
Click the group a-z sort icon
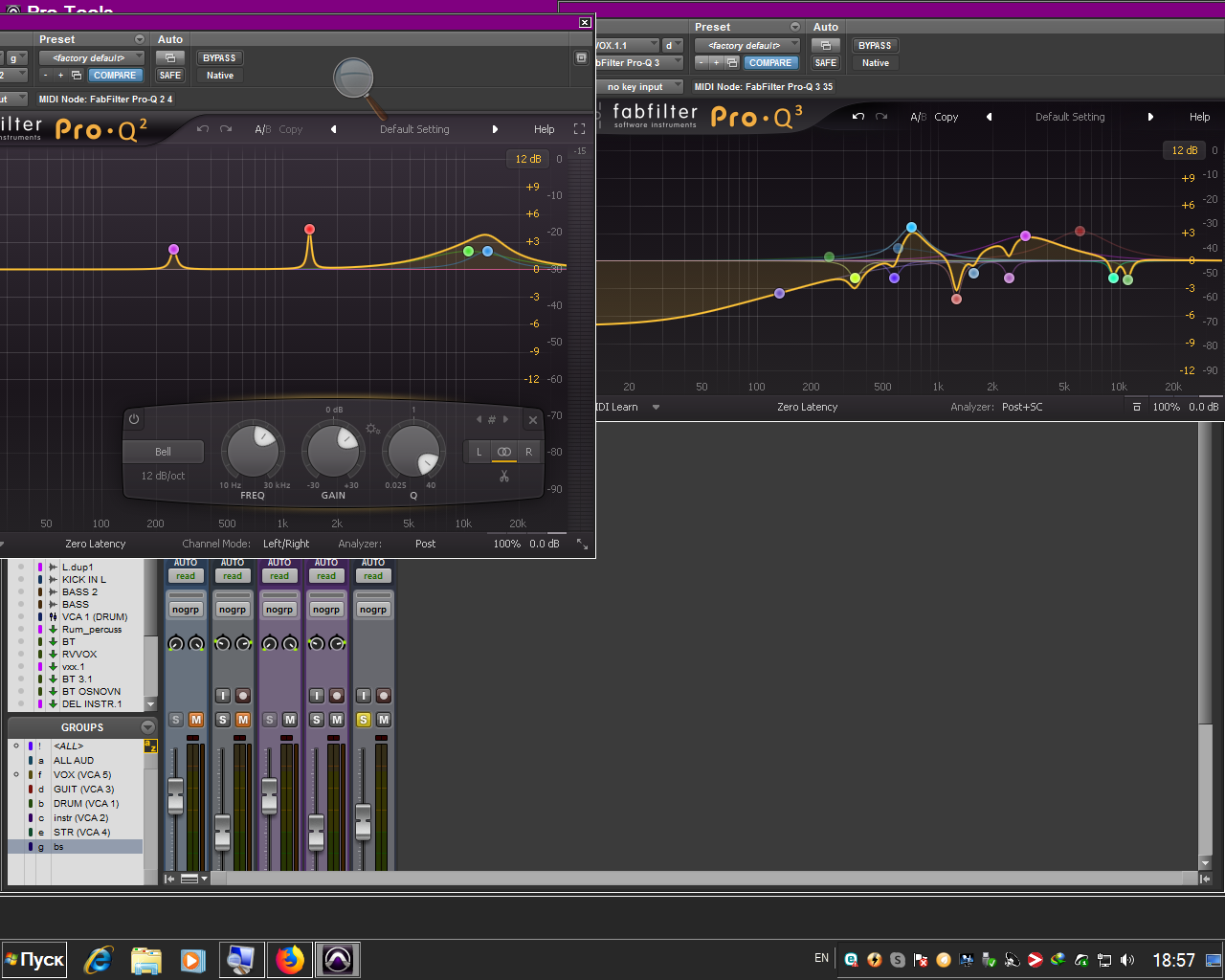tap(150, 746)
